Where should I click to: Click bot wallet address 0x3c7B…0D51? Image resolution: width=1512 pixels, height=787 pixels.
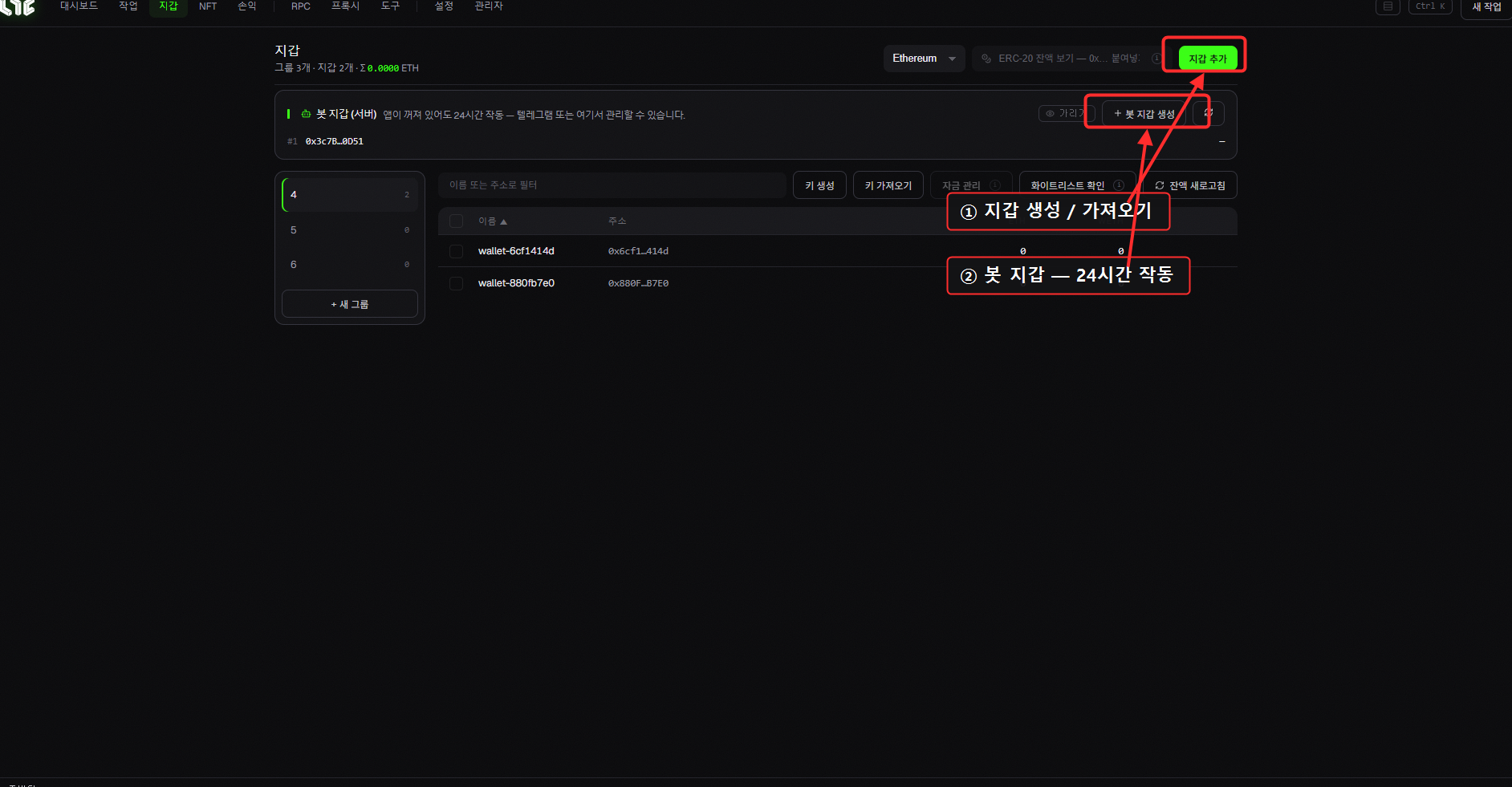[x=335, y=141]
